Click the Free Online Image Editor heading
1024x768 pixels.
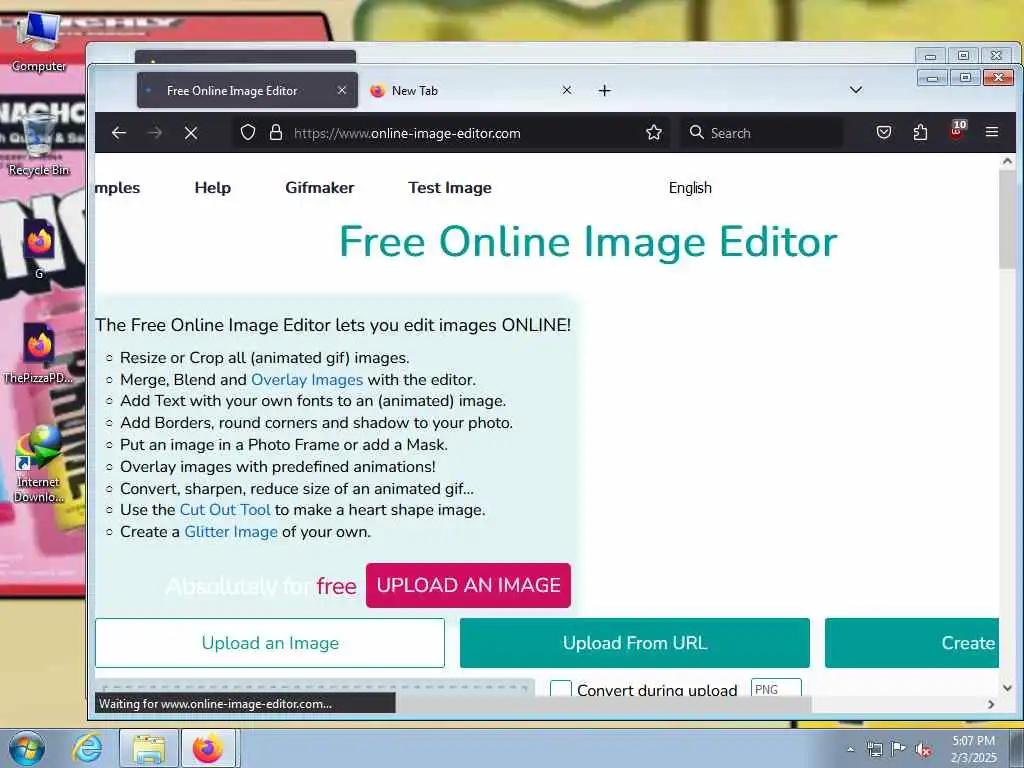point(588,242)
